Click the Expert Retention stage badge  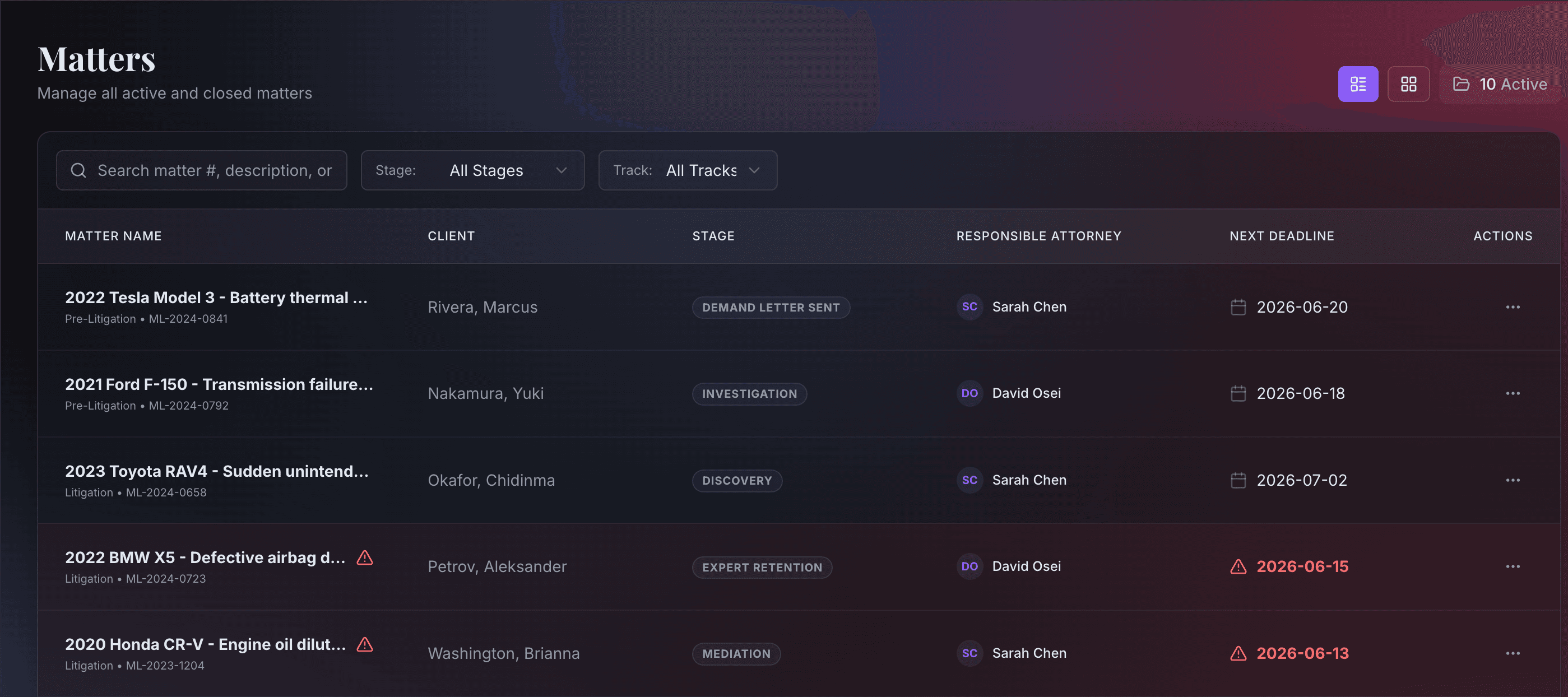762,568
